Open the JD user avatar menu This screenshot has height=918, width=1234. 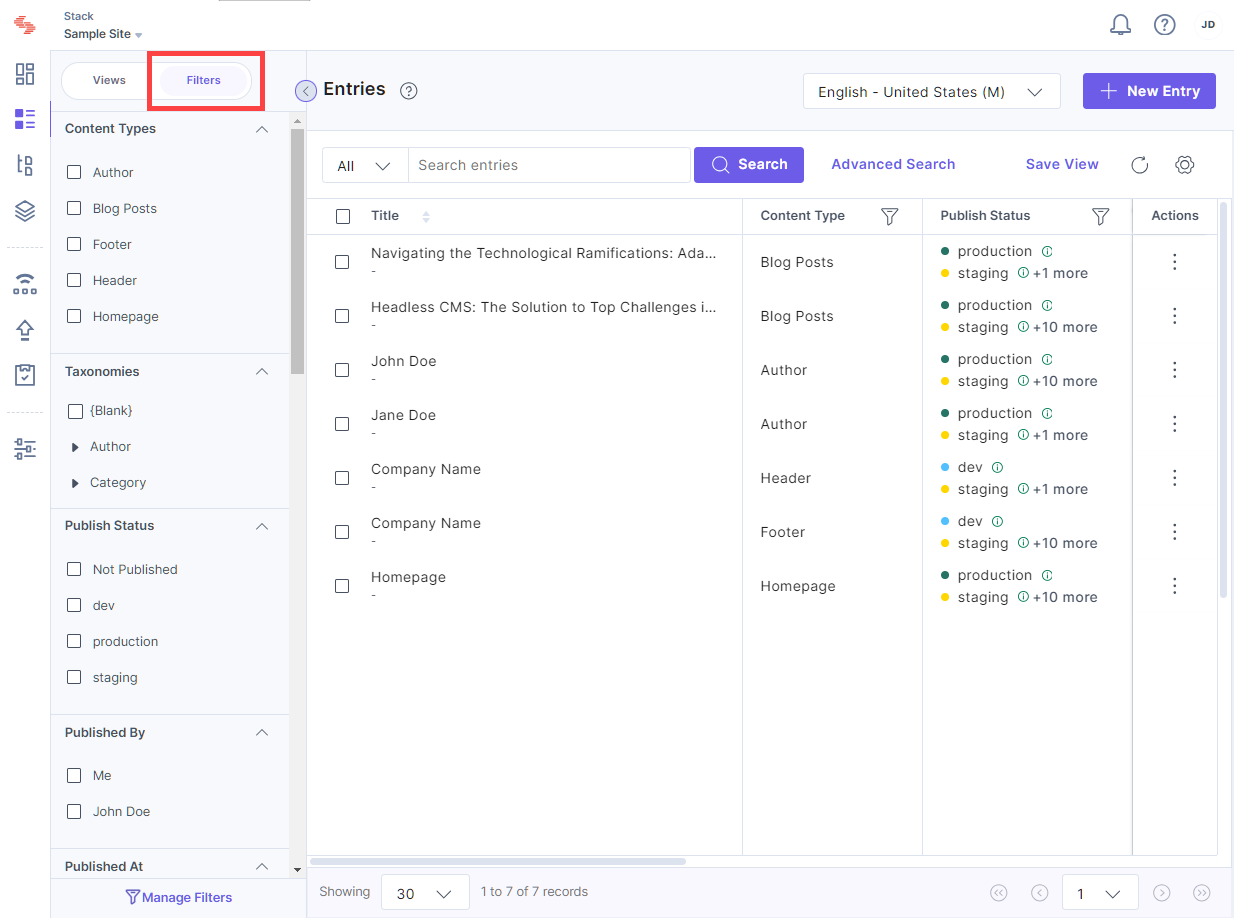tap(1208, 25)
